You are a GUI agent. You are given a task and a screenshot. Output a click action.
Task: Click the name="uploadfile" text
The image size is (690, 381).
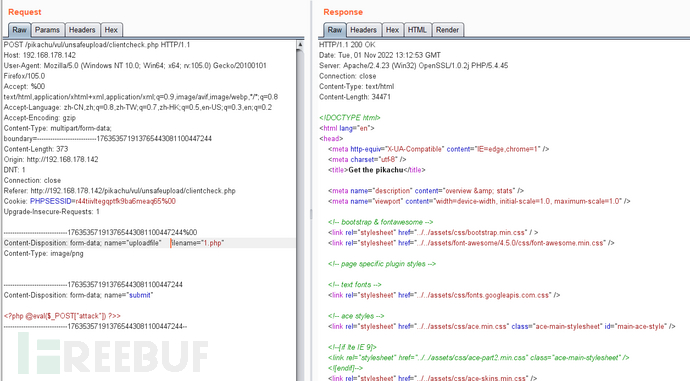click(133, 243)
